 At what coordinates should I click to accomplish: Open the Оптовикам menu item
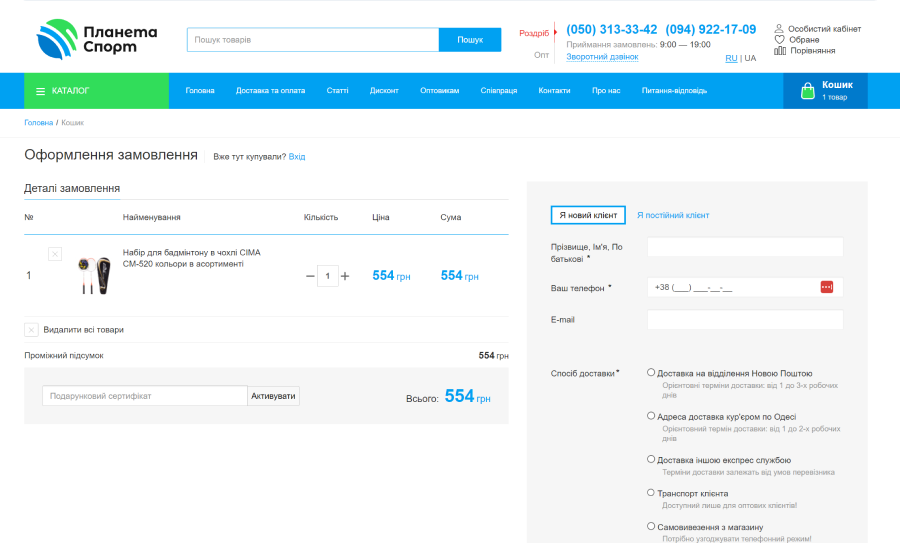click(x=440, y=91)
